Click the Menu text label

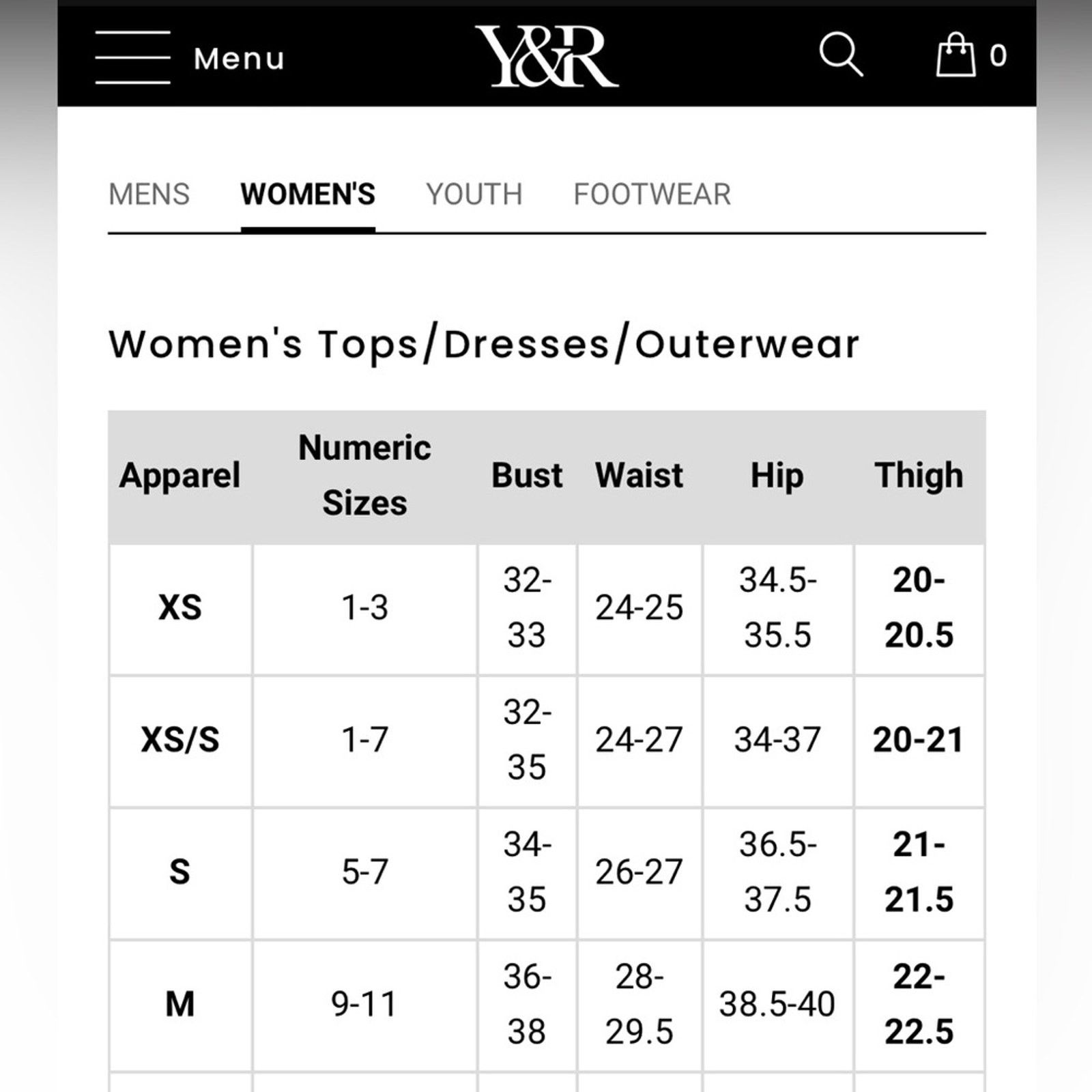(x=239, y=59)
